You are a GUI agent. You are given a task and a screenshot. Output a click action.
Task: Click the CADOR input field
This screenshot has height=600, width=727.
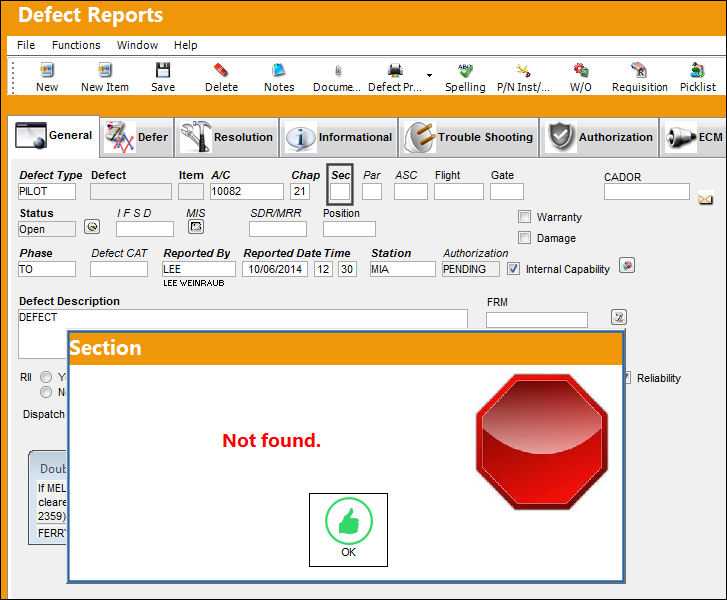tap(647, 191)
